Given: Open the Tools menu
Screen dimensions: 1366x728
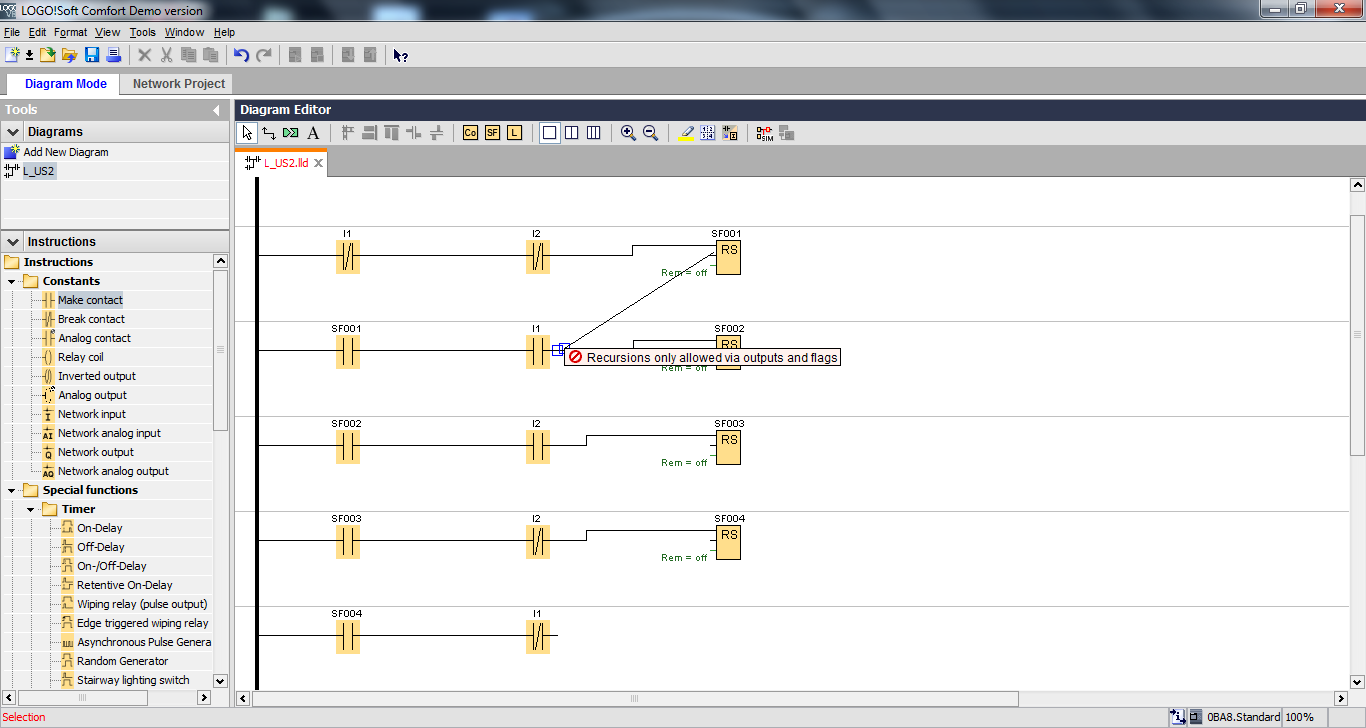Looking at the screenshot, I should (x=143, y=33).
